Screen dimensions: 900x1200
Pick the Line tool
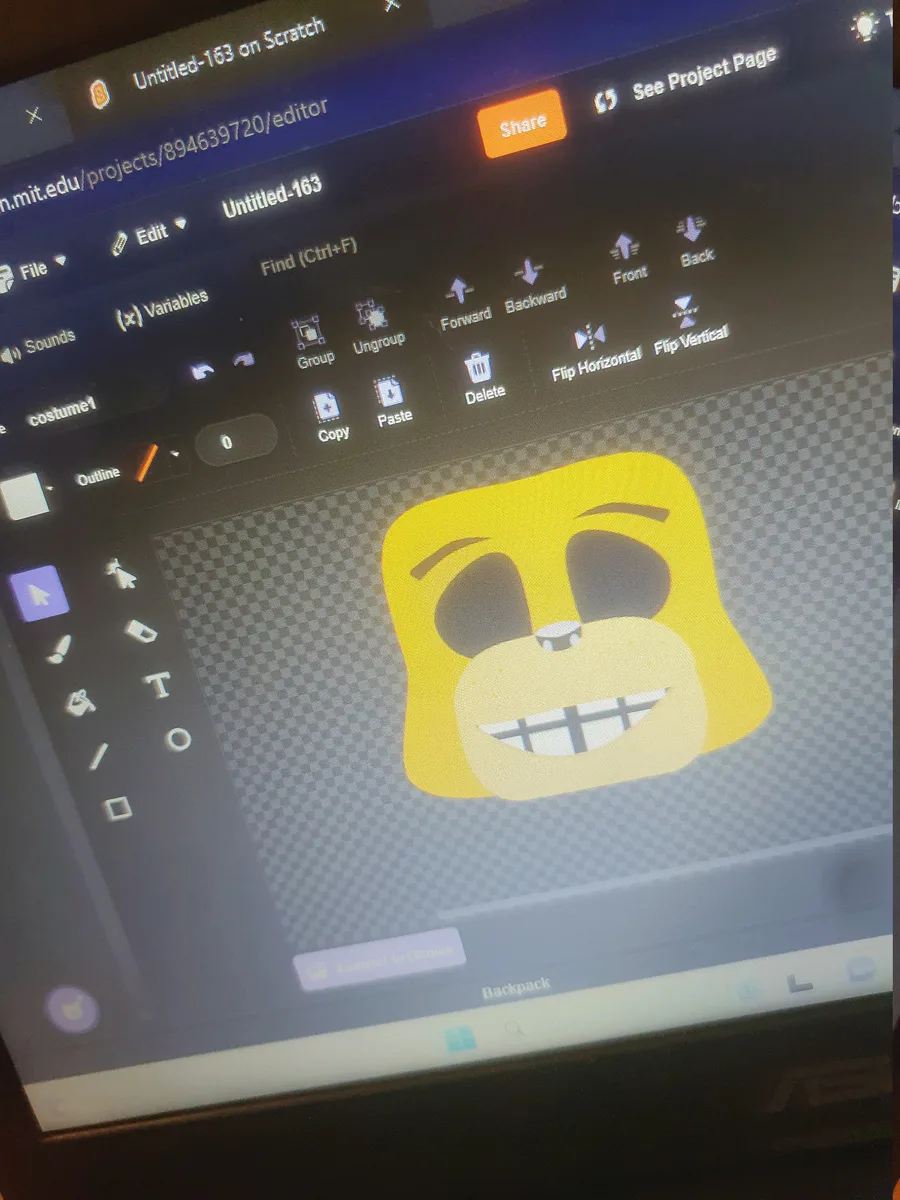point(98,755)
